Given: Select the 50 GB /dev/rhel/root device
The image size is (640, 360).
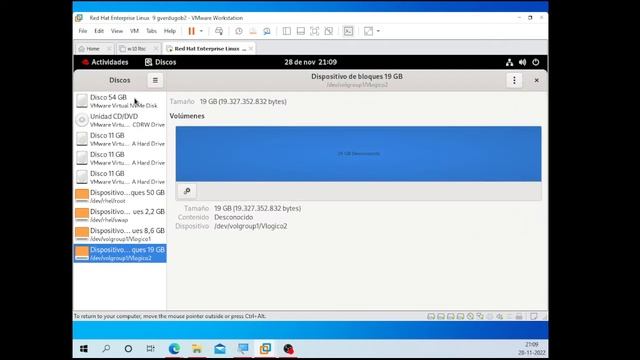Looking at the screenshot, I should [120, 196].
